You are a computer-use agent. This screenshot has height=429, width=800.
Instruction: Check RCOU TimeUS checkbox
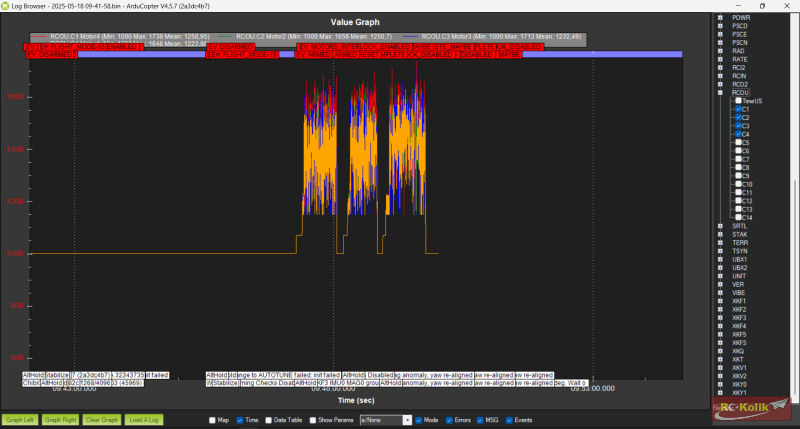point(738,100)
